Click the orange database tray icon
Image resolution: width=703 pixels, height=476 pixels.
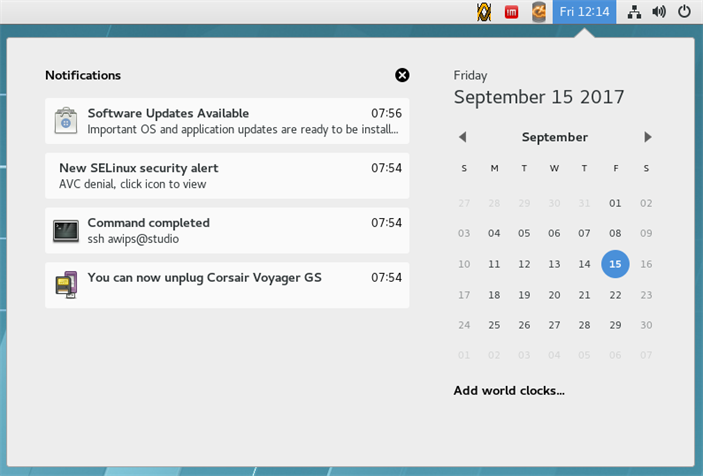(538, 12)
